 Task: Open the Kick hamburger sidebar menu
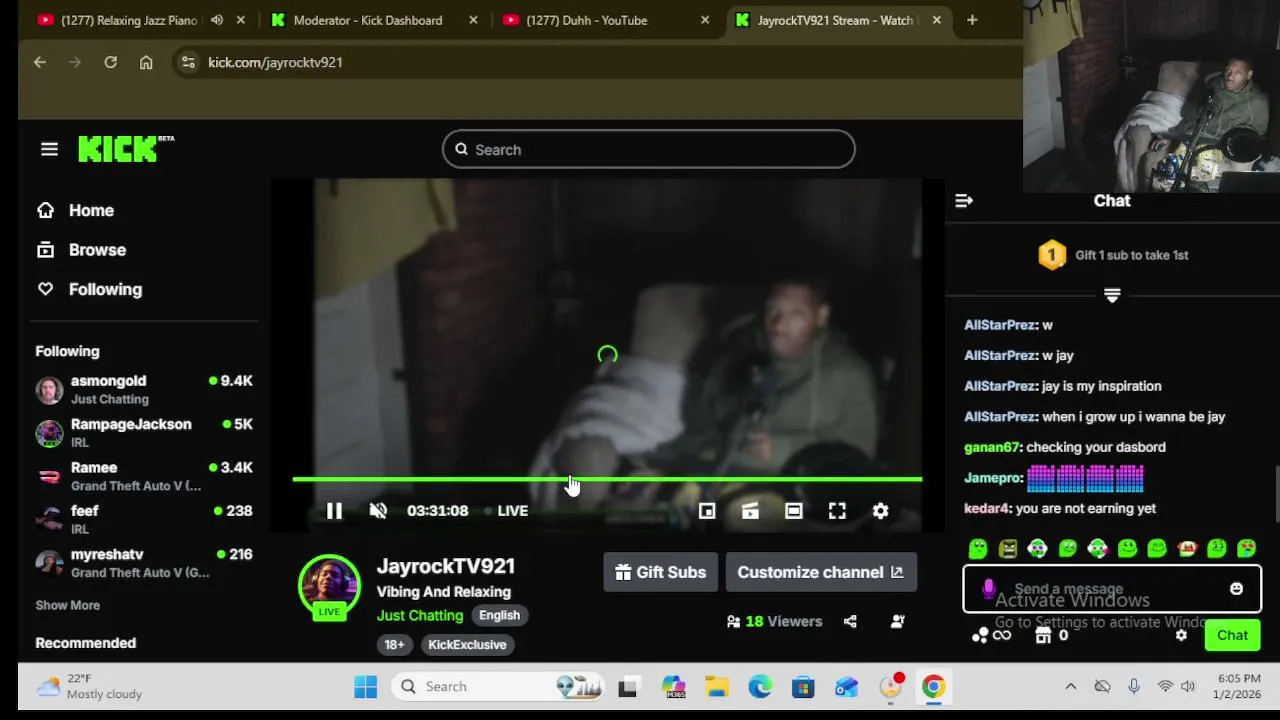(x=49, y=149)
